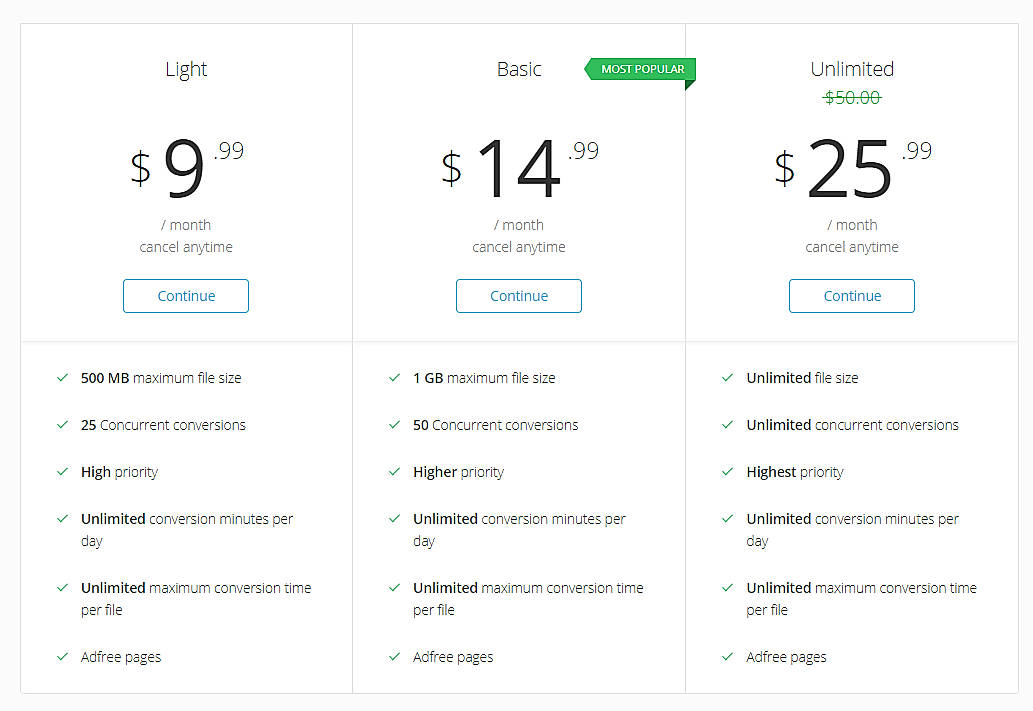Click the checkmark beside 1 GB file size
The image size is (1033, 711).
coord(395,378)
